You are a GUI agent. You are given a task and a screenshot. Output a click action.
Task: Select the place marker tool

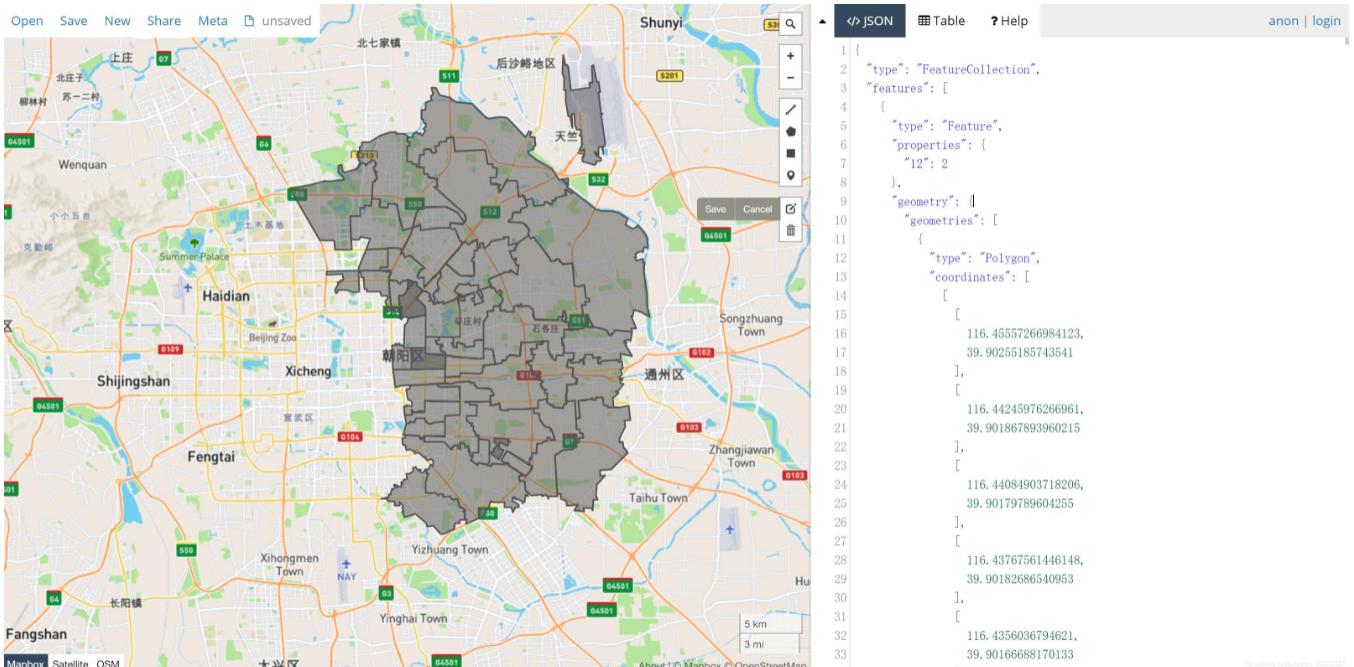(790, 174)
